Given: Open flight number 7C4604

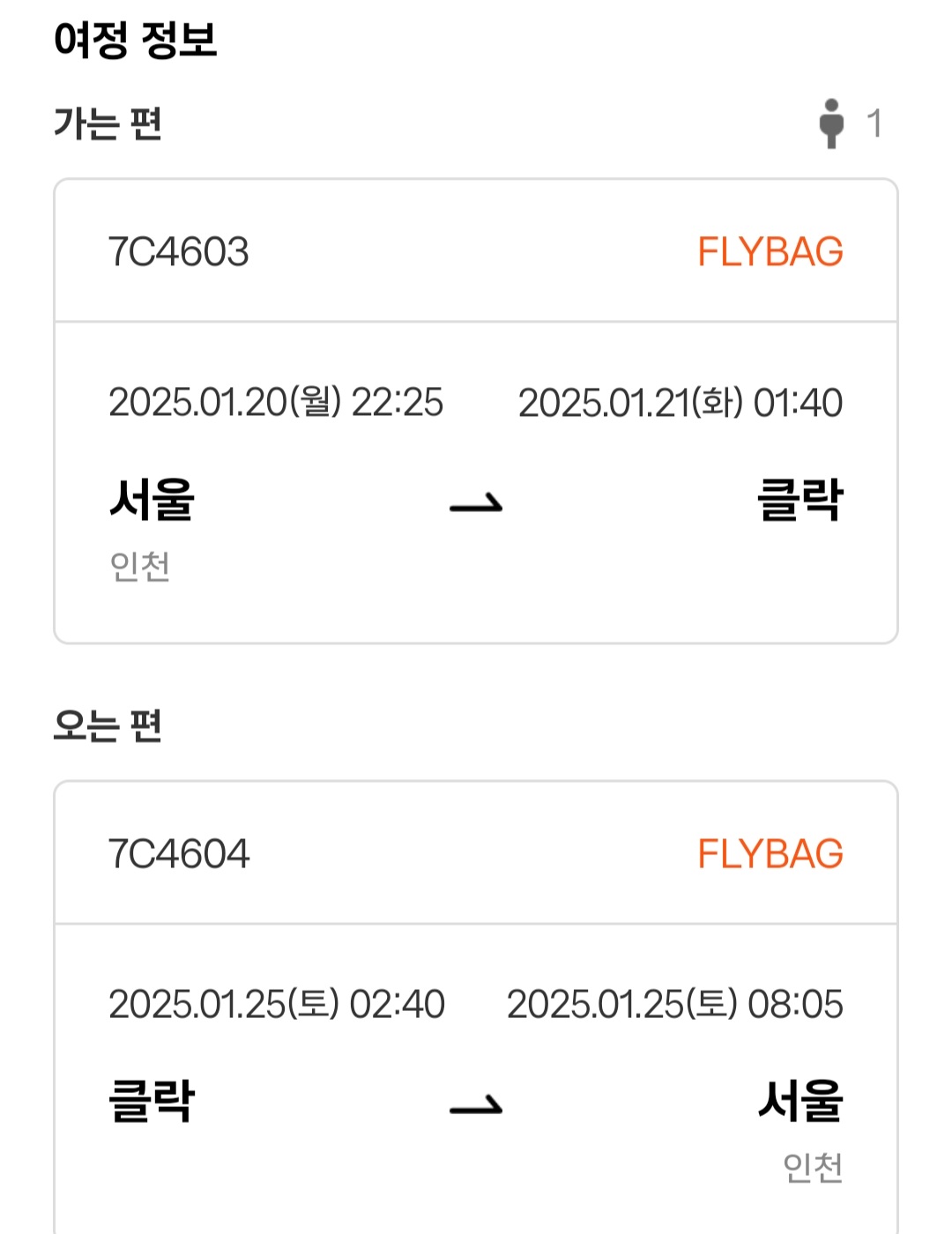Looking at the screenshot, I should pos(179,854).
